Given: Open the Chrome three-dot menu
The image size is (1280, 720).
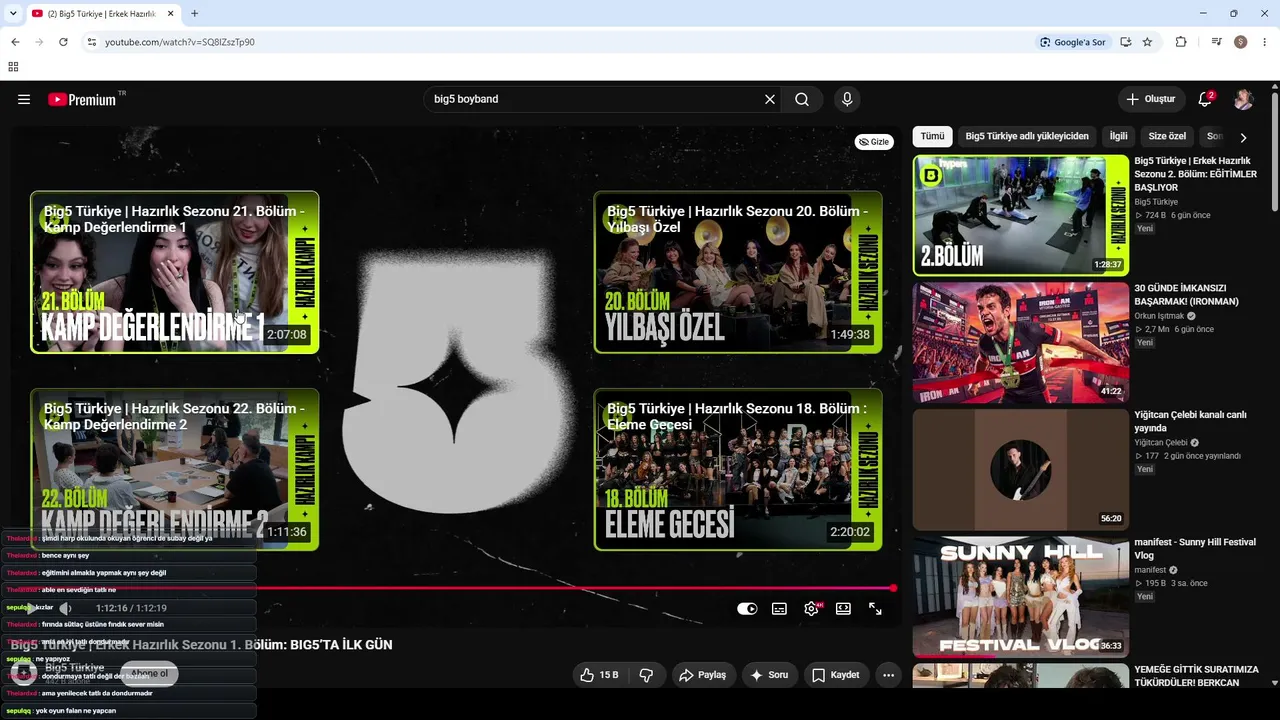Looking at the screenshot, I should tap(1265, 42).
